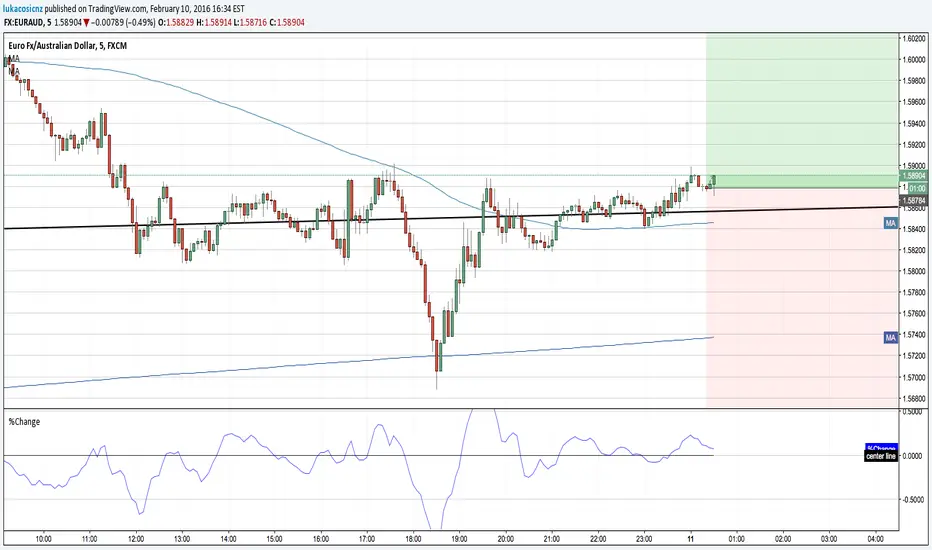
Task: Click the FX:EURAUD symbol text in header
Action: click(x=24, y=23)
